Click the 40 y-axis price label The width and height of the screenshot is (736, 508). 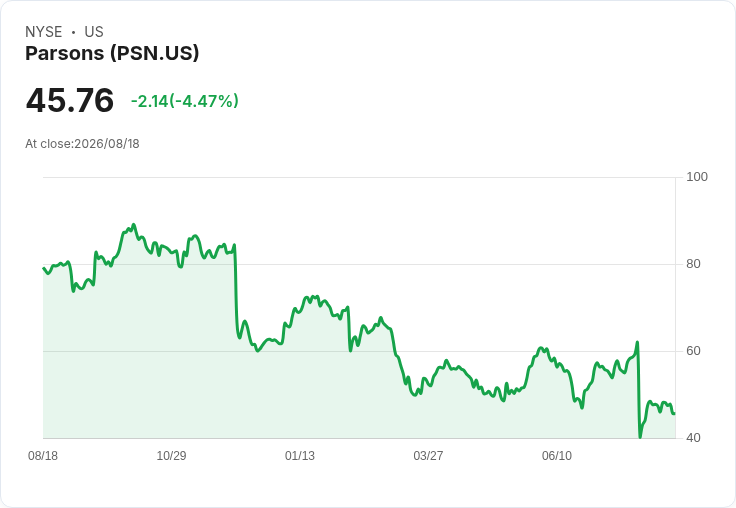[x=693, y=438]
